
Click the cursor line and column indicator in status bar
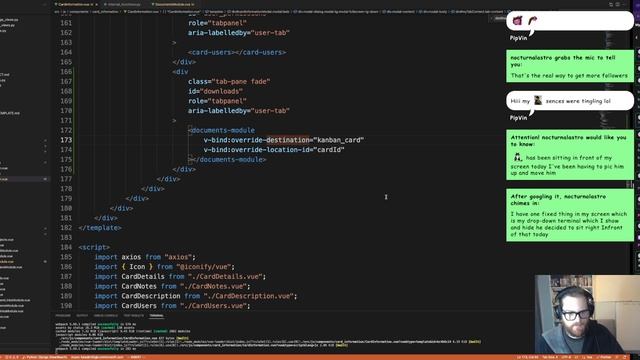tap(528, 357)
